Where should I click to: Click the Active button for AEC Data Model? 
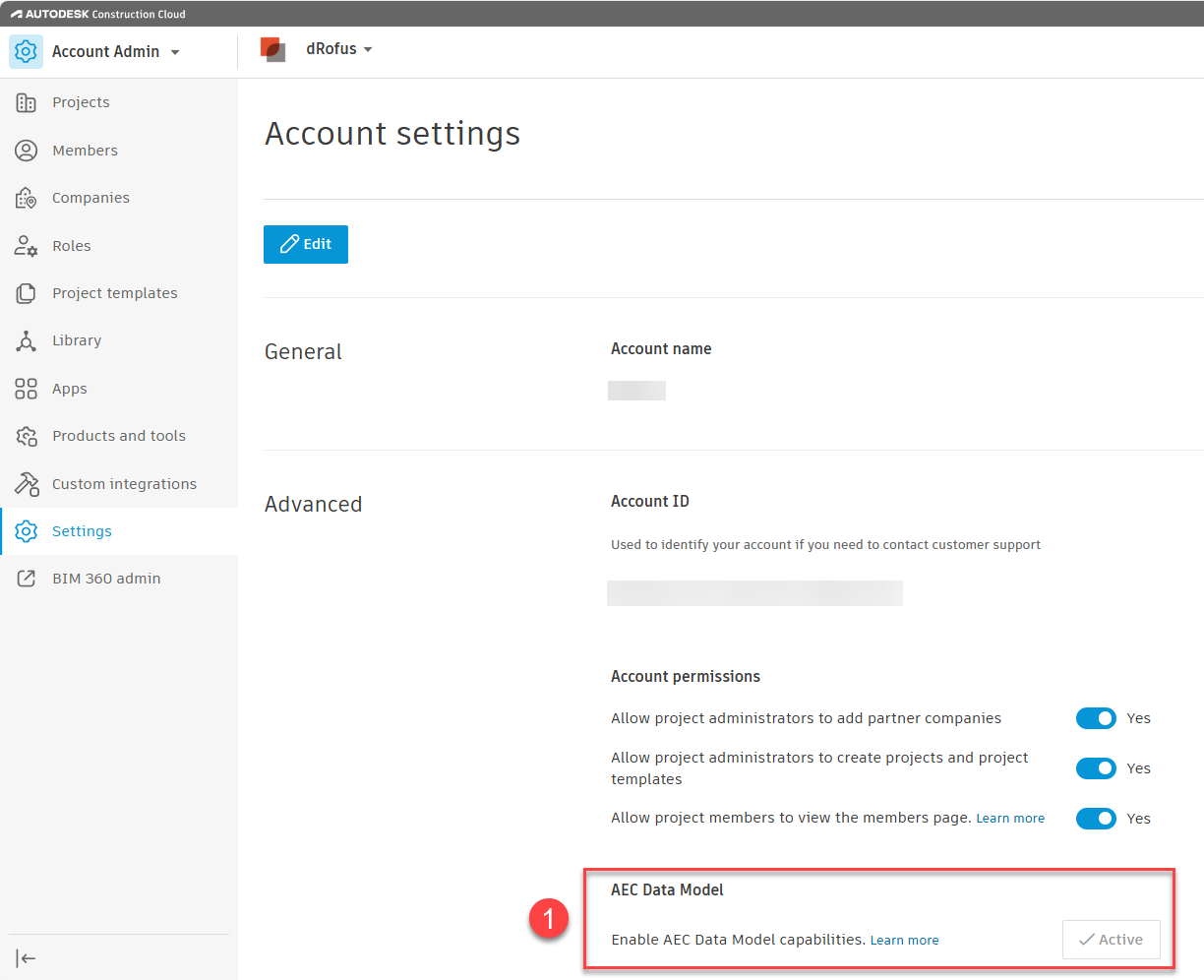point(1111,940)
